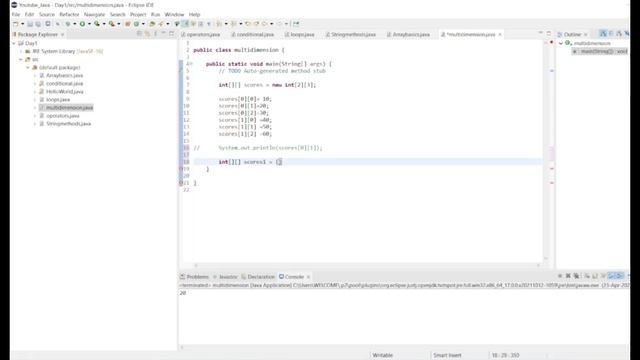
Task: Click the New Java Class toolbar icon
Action: (x=137, y=24)
